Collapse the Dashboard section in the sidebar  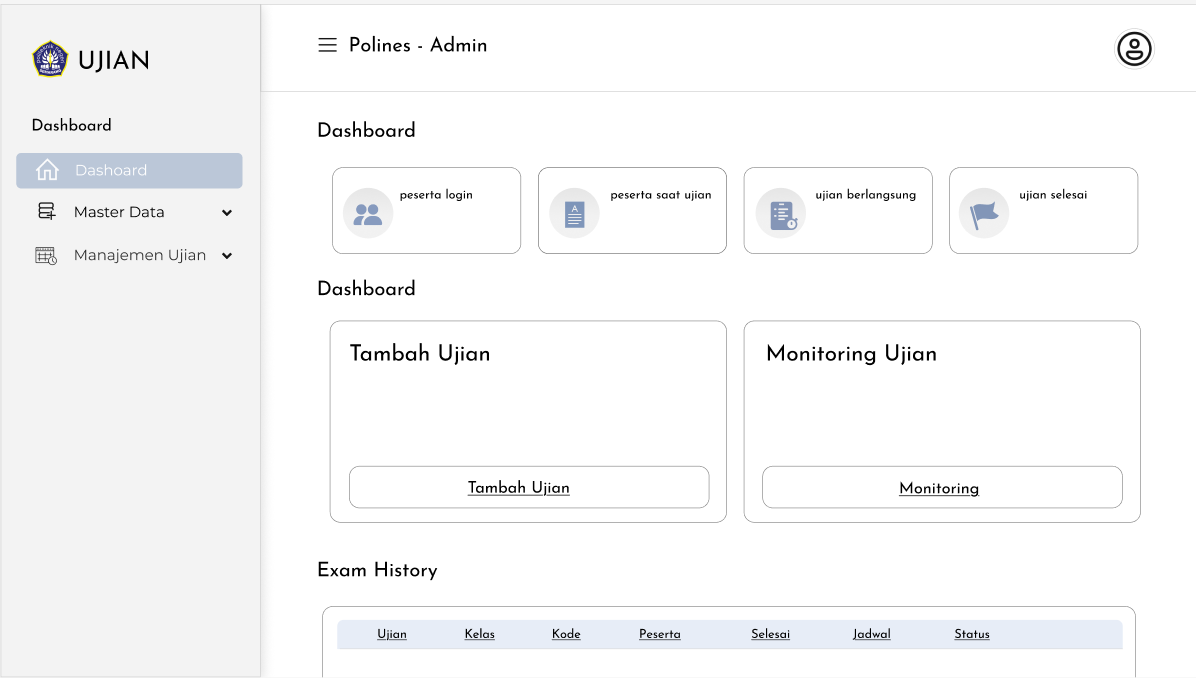pos(71,125)
